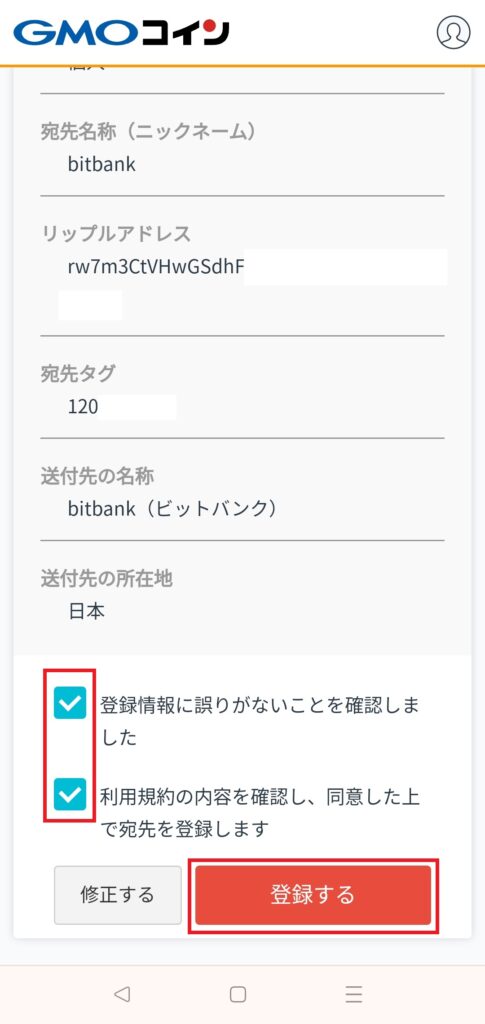Click the 修正する button
The width and height of the screenshot is (485, 1024).
(117, 895)
